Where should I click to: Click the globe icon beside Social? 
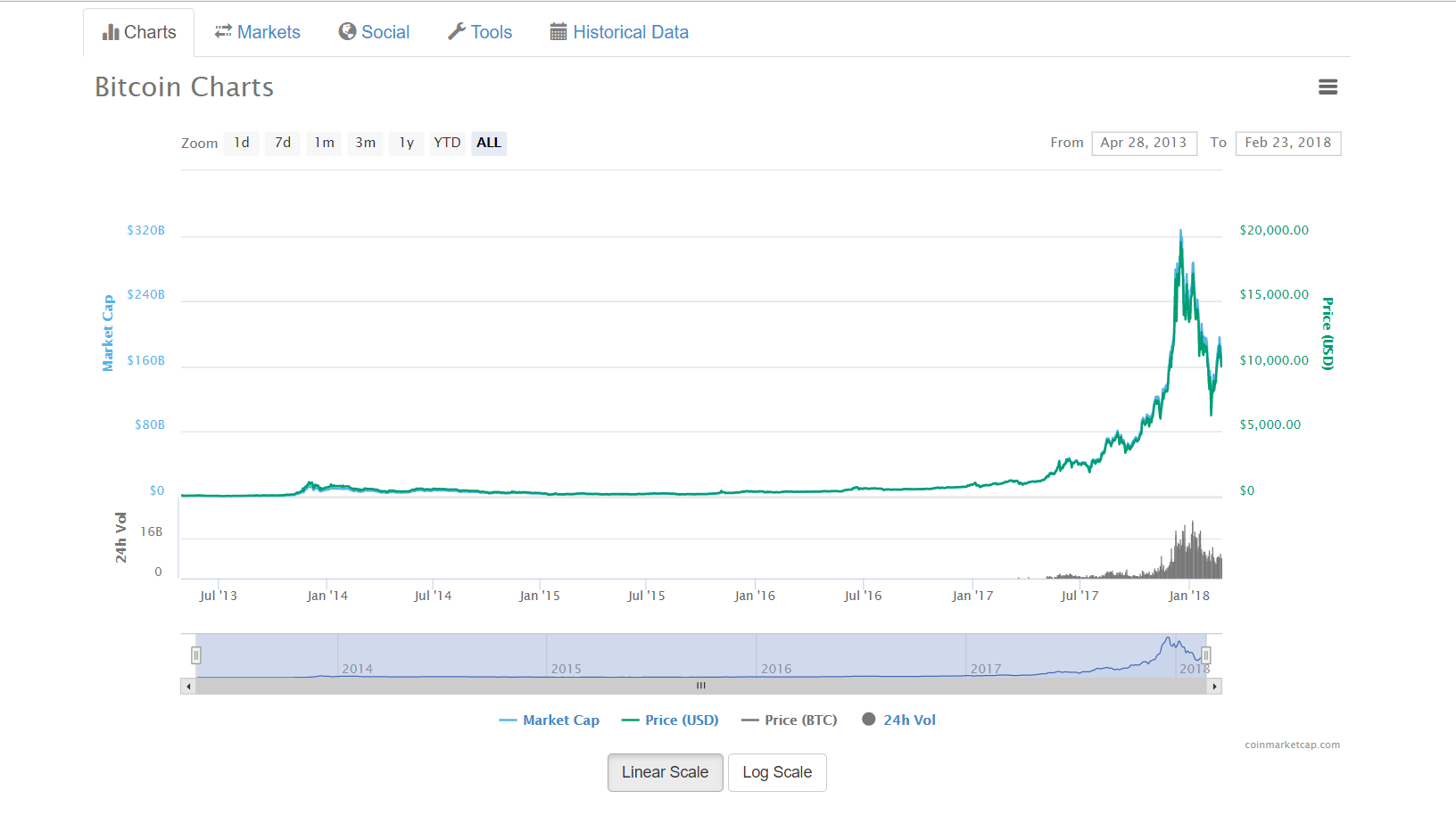[x=347, y=31]
